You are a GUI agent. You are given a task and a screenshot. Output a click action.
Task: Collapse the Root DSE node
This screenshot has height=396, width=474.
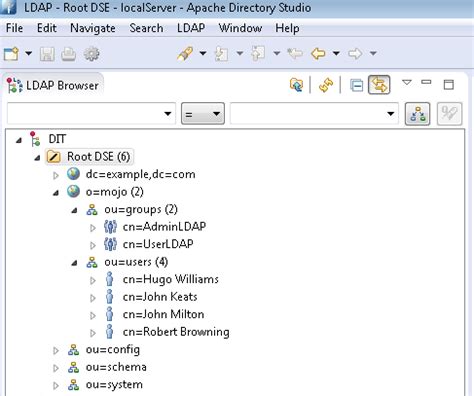(37, 158)
